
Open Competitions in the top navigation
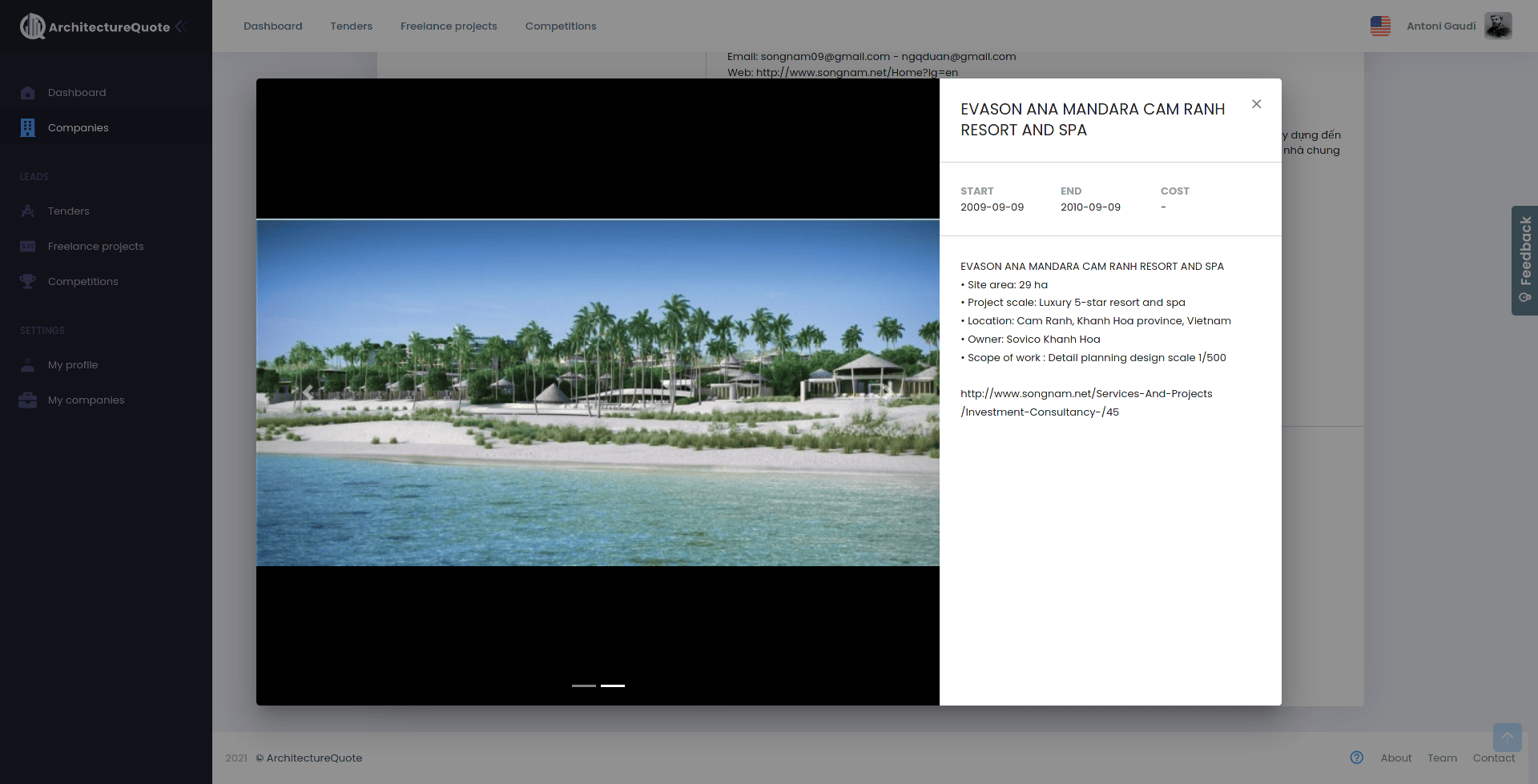(560, 26)
